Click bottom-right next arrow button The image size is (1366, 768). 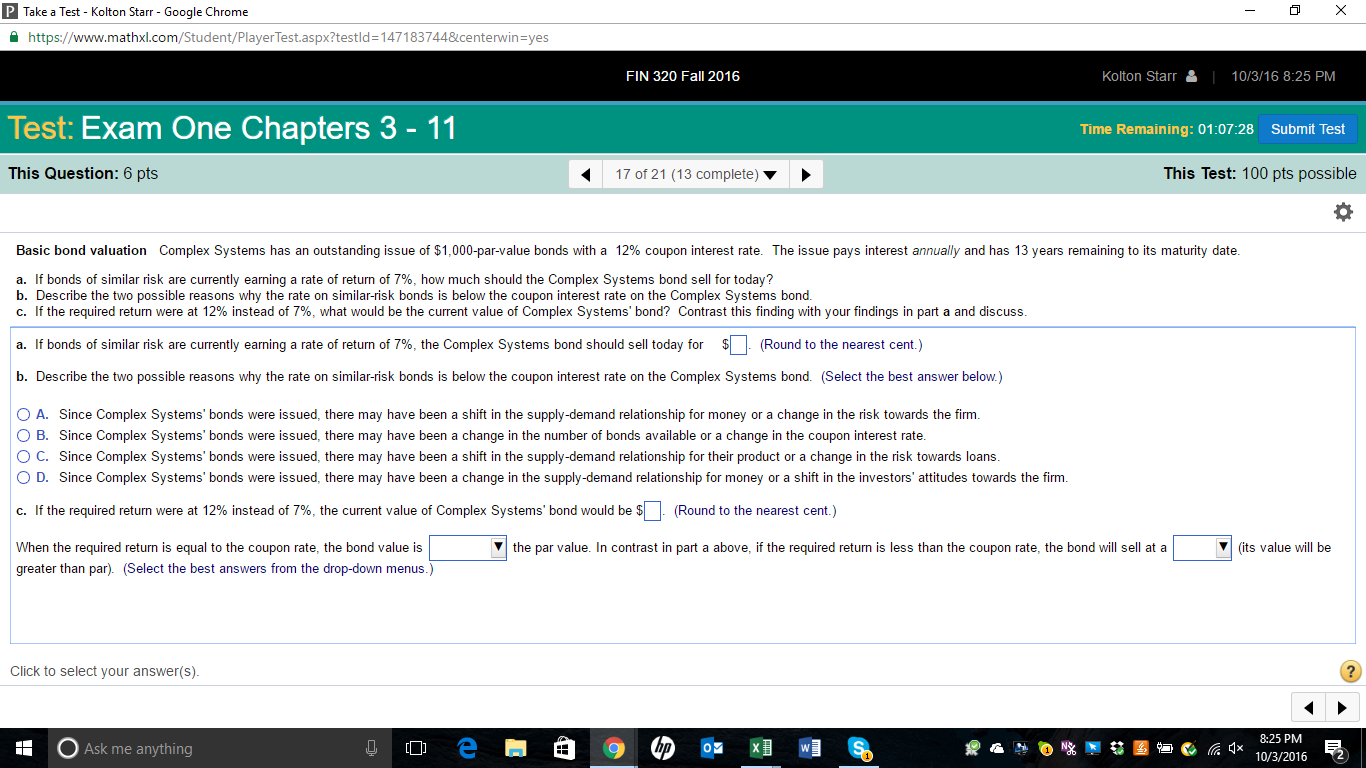(x=1342, y=708)
